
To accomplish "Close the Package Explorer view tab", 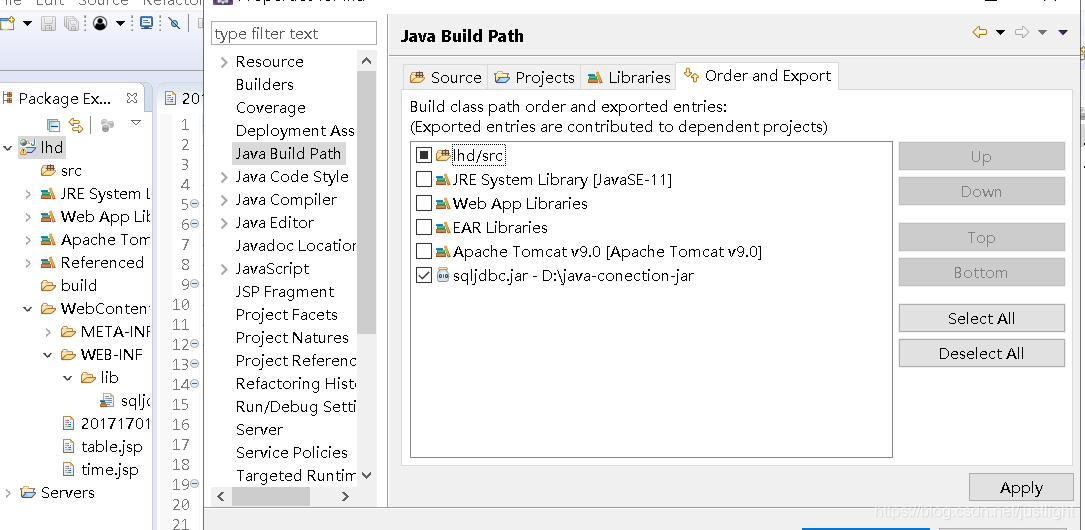I will 131,98.
